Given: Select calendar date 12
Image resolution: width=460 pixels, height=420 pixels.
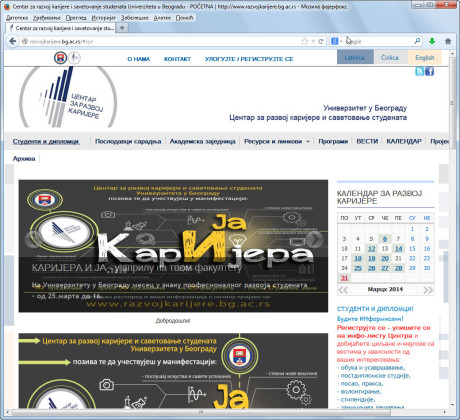Looking at the screenshot, I should pyautogui.click(x=371, y=249).
